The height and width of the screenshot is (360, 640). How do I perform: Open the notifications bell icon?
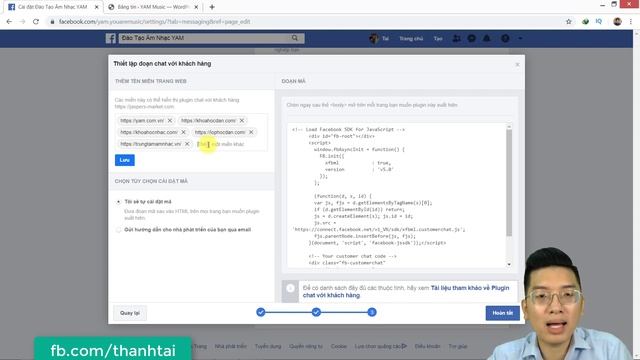click(x=487, y=38)
